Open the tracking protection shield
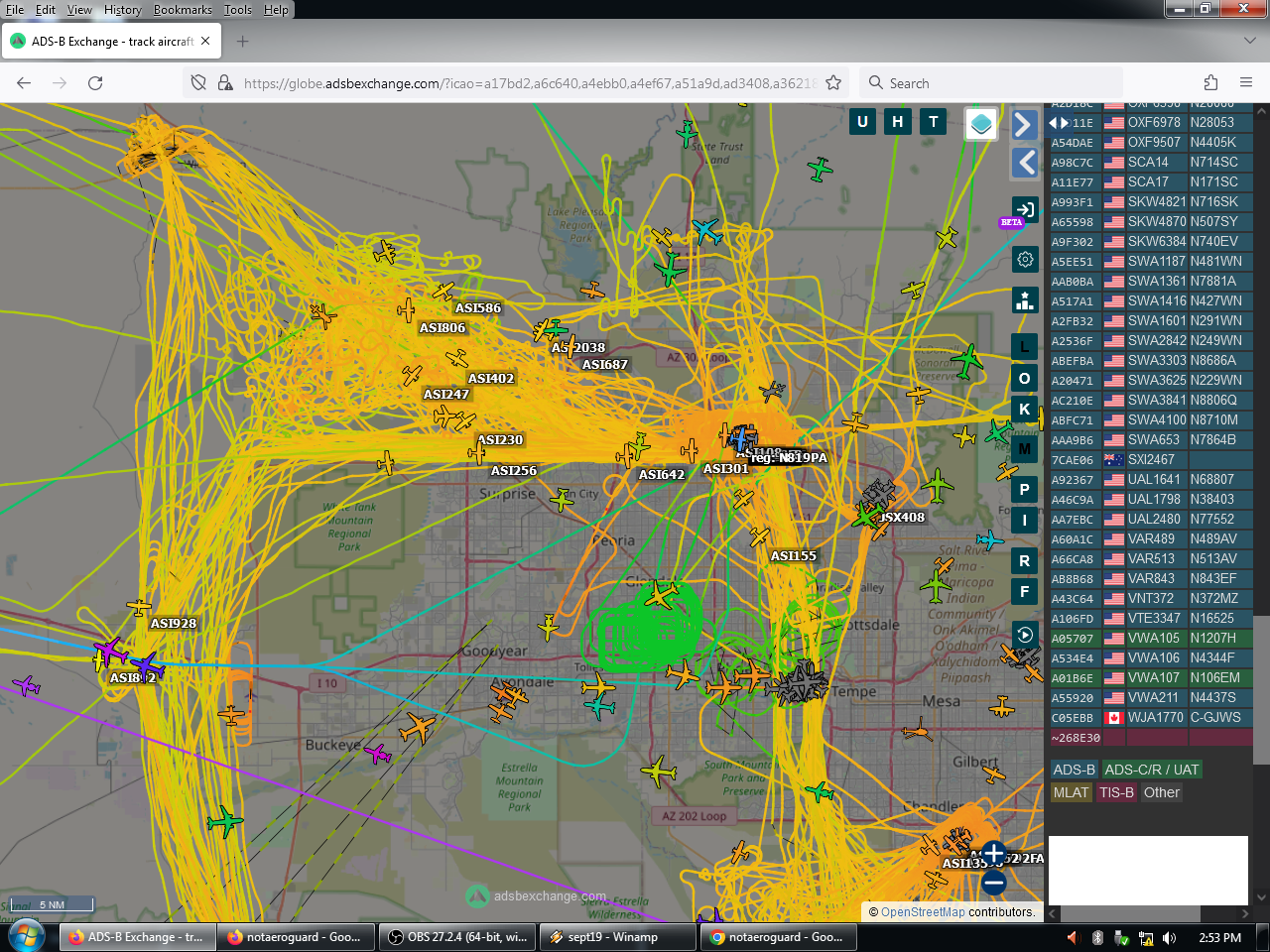The width and height of the screenshot is (1270, 952). (198, 83)
